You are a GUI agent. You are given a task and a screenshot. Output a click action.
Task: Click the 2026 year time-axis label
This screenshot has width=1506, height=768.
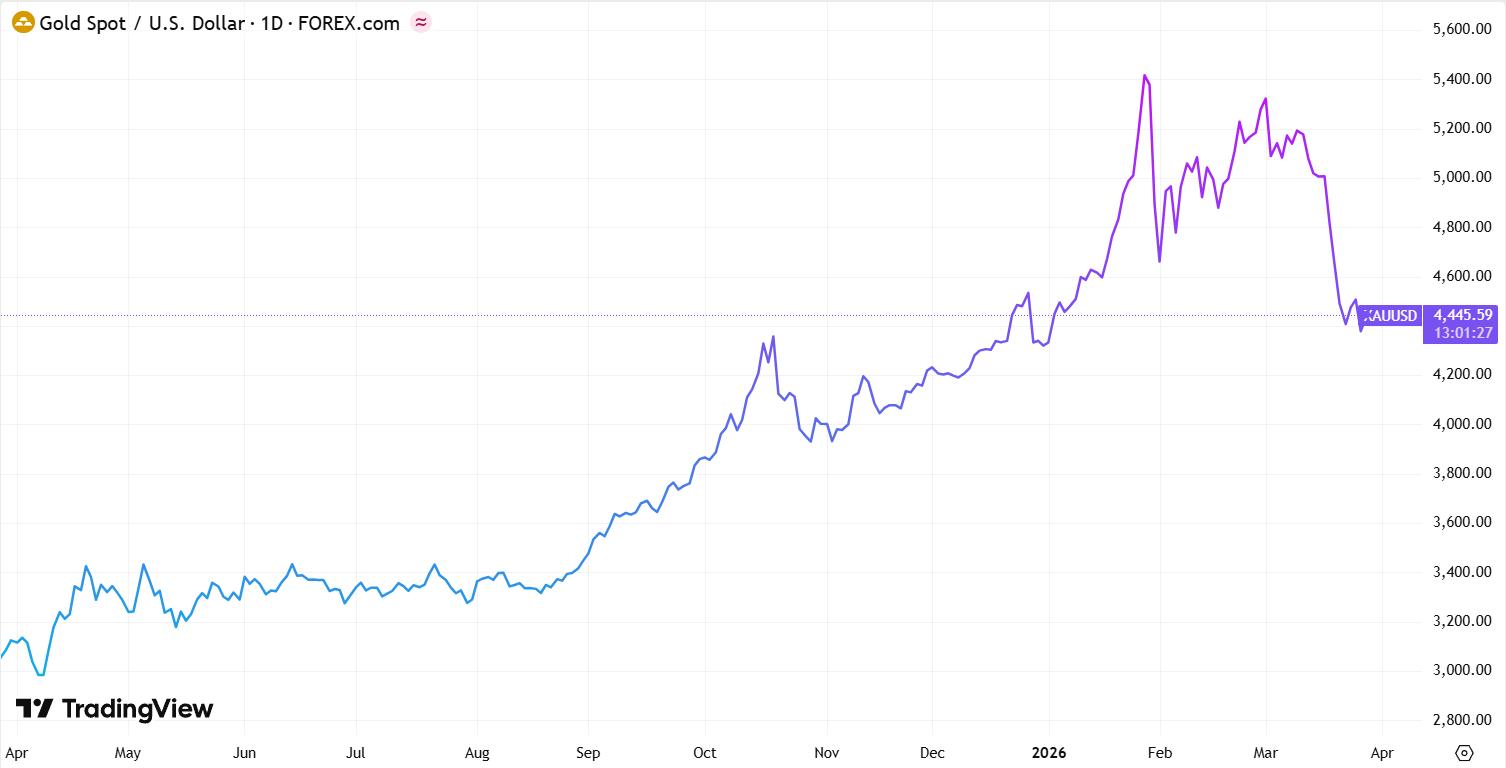pyautogui.click(x=1049, y=752)
